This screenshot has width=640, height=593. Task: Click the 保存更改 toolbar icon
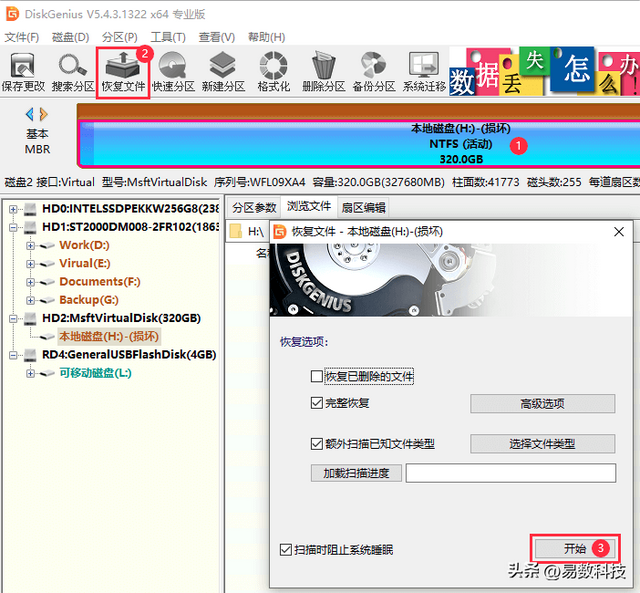point(23,72)
